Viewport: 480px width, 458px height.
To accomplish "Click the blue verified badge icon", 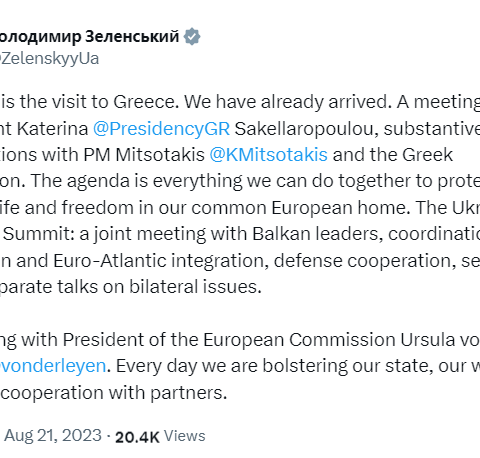I will click(x=192, y=36).
